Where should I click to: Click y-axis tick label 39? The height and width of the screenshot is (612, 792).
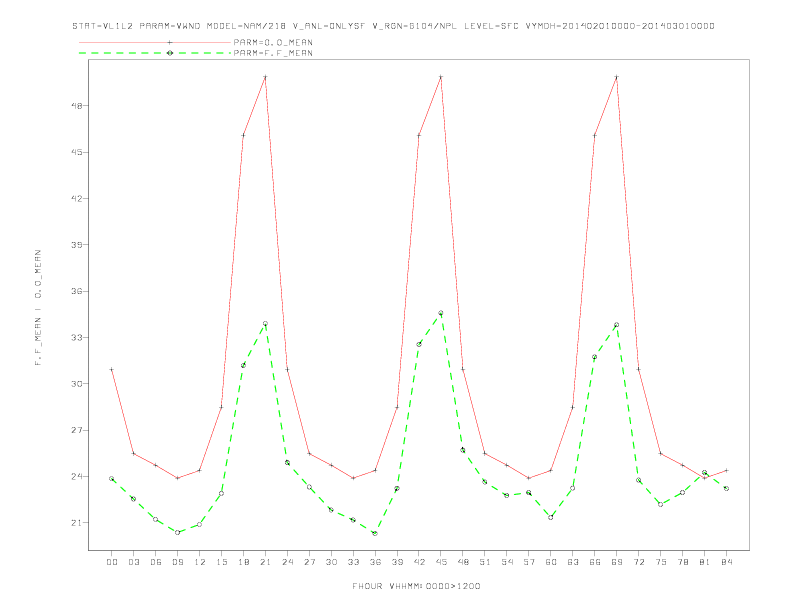tap(77, 245)
